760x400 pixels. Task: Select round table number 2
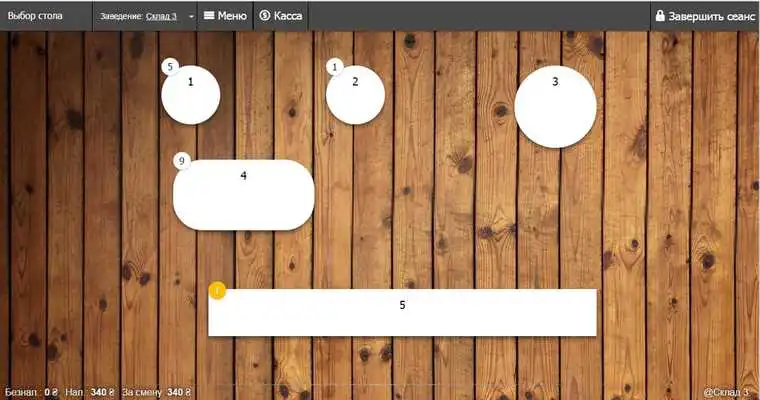pyautogui.click(x=355, y=95)
